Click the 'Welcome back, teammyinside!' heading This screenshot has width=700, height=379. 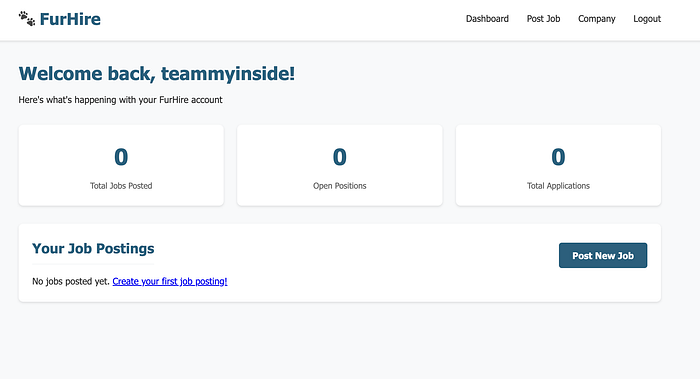157,74
